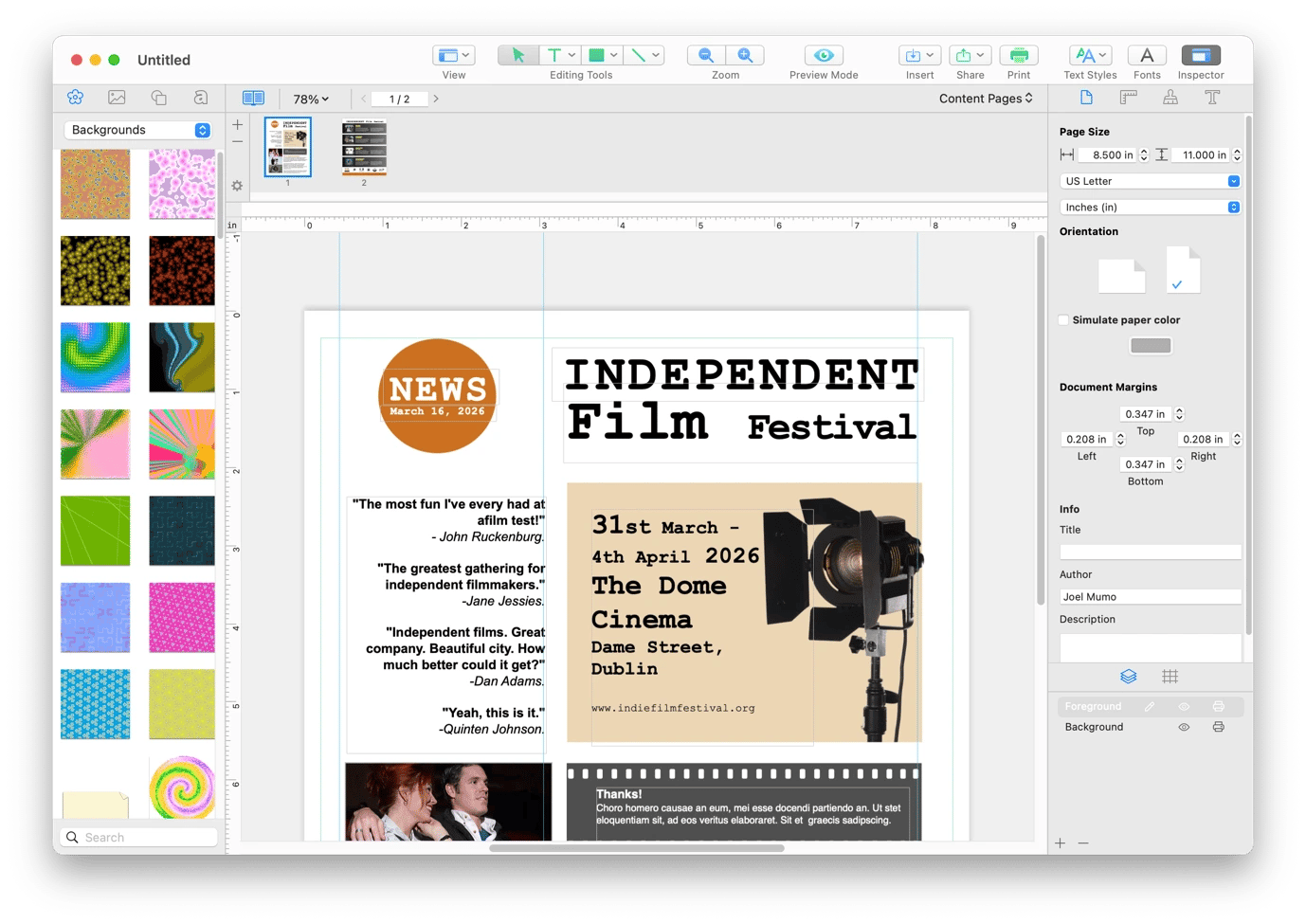The height and width of the screenshot is (924, 1306).
Task: Open page settings gear in page panel
Action: (238, 186)
